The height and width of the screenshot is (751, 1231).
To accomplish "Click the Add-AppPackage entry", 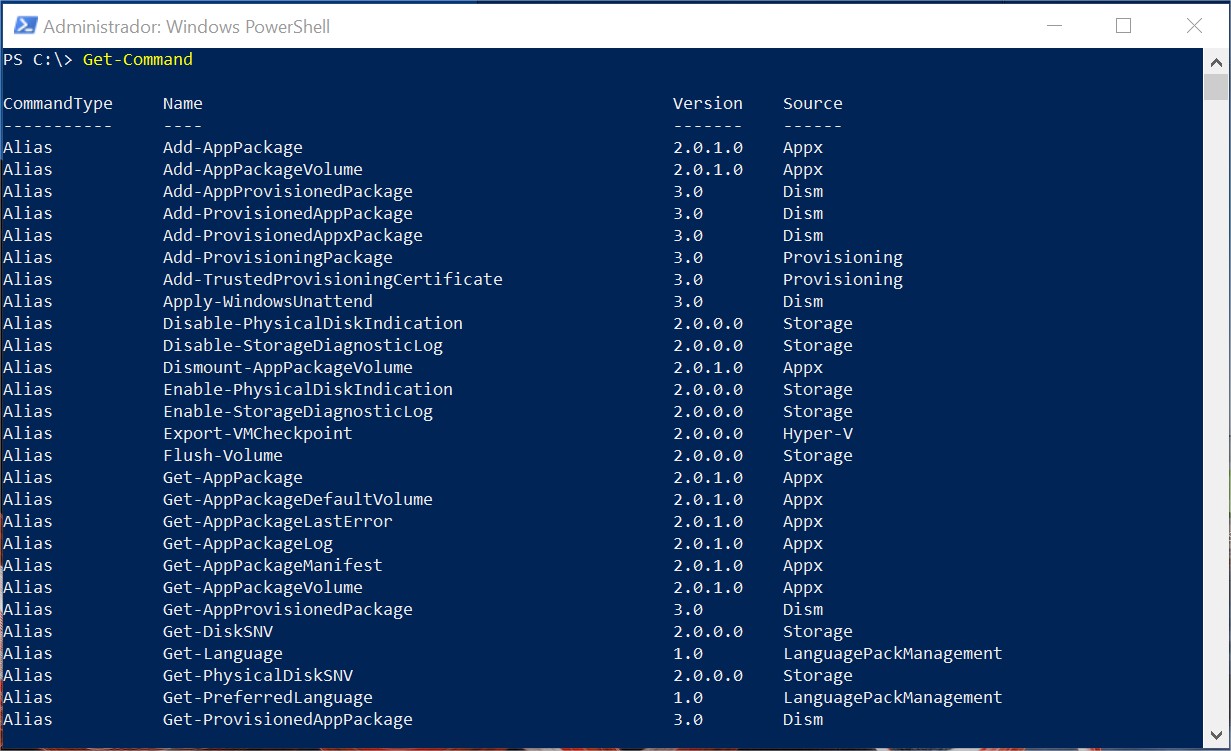I will [233, 148].
